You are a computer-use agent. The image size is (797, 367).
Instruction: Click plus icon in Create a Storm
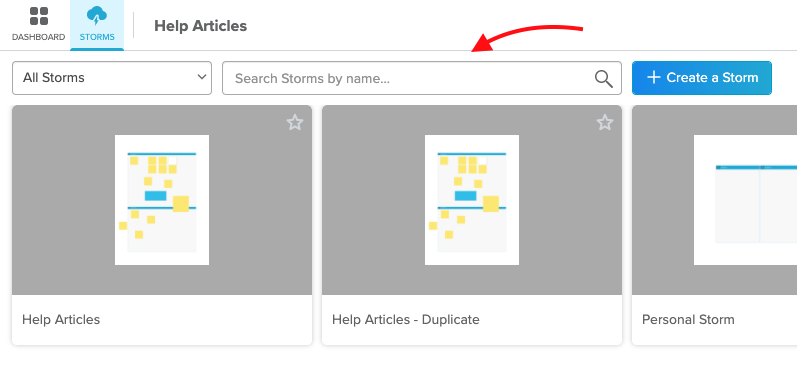point(653,77)
